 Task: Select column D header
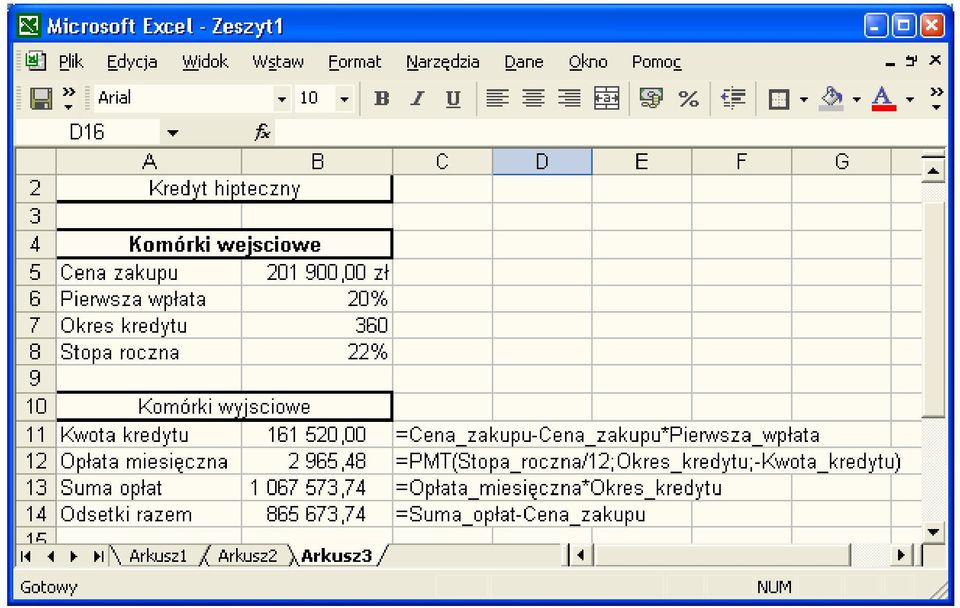pyautogui.click(x=542, y=162)
